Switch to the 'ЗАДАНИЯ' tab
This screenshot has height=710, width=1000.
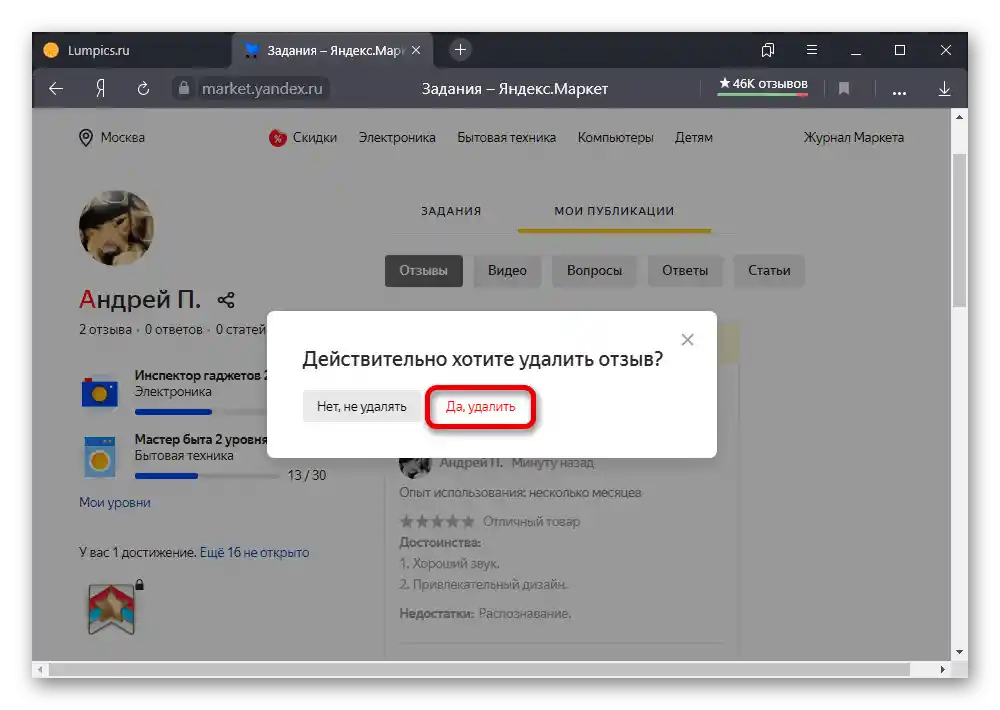(x=451, y=211)
